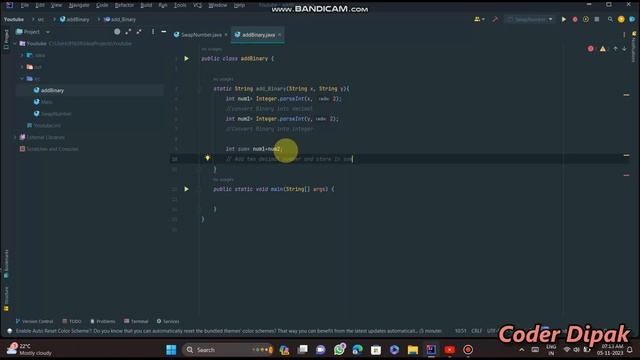Click the add_Binary method breadcrumb
The width and height of the screenshot is (640, 360).
(x=120, y=19)
